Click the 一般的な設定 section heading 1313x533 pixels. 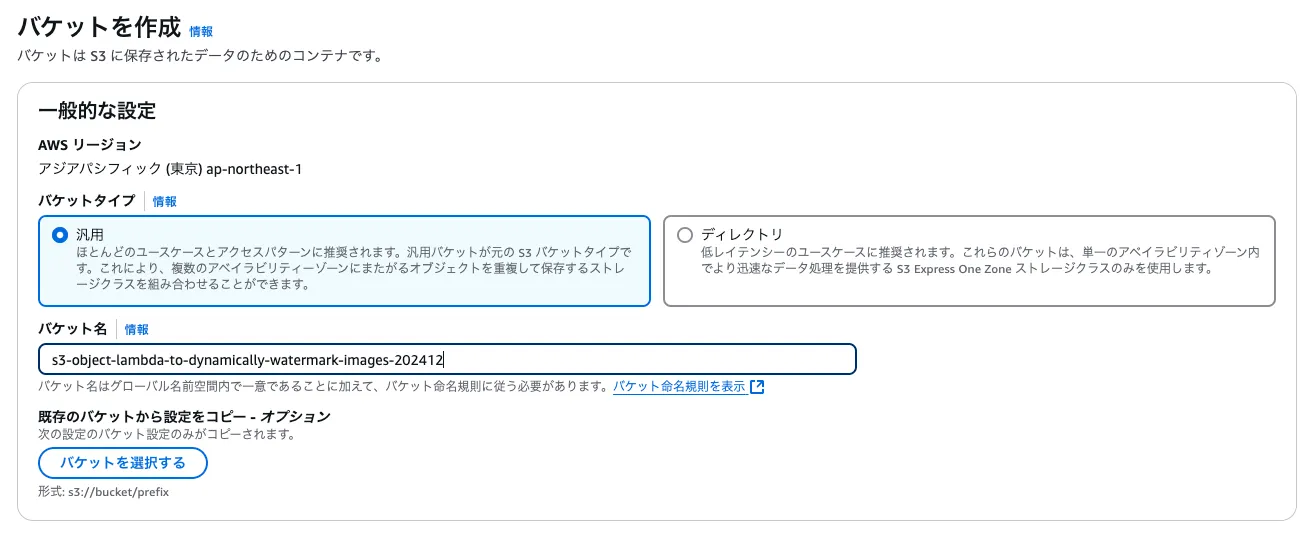[x=97, y=110]
